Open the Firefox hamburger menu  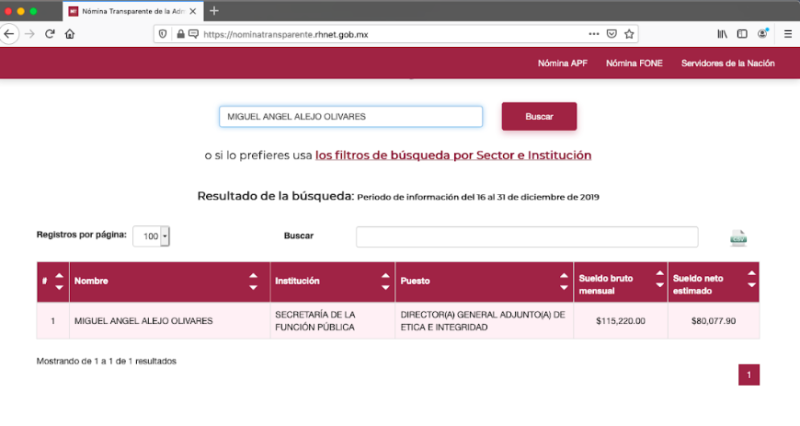pos(787,33)
